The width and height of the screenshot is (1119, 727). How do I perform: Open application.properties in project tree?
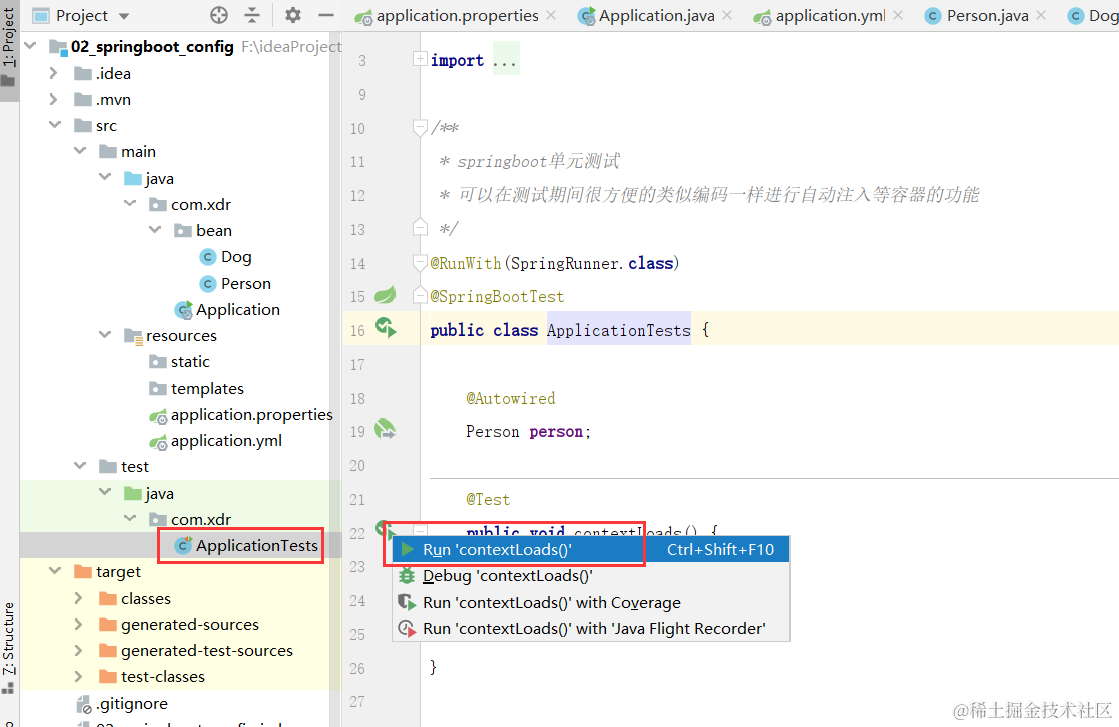pyautogui.click(x=240, y=415)
